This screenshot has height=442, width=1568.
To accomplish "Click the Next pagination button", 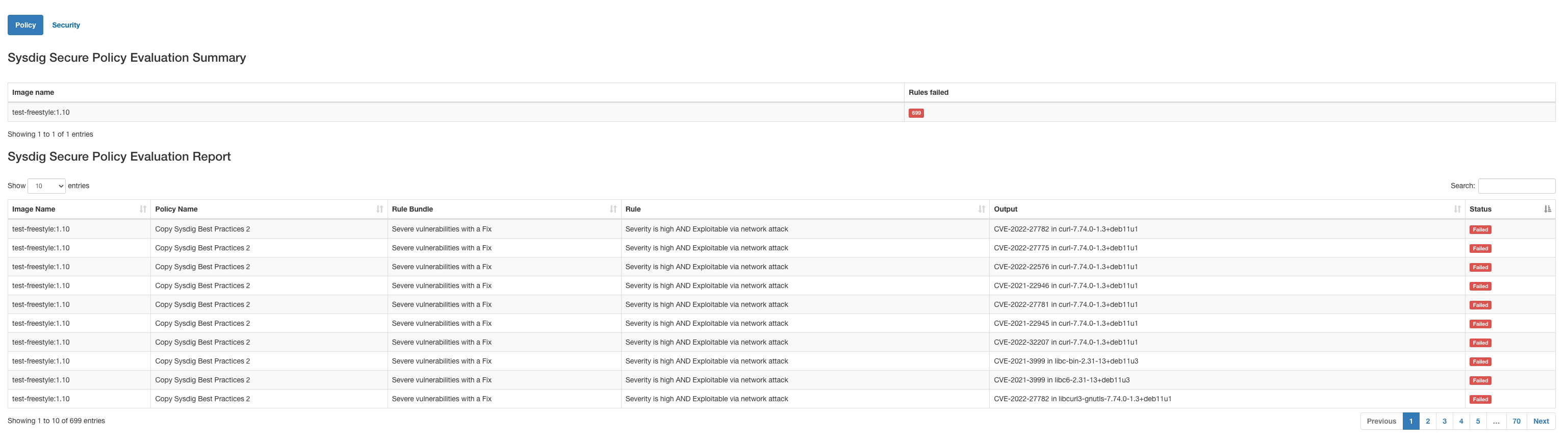I will [1540, 421].
